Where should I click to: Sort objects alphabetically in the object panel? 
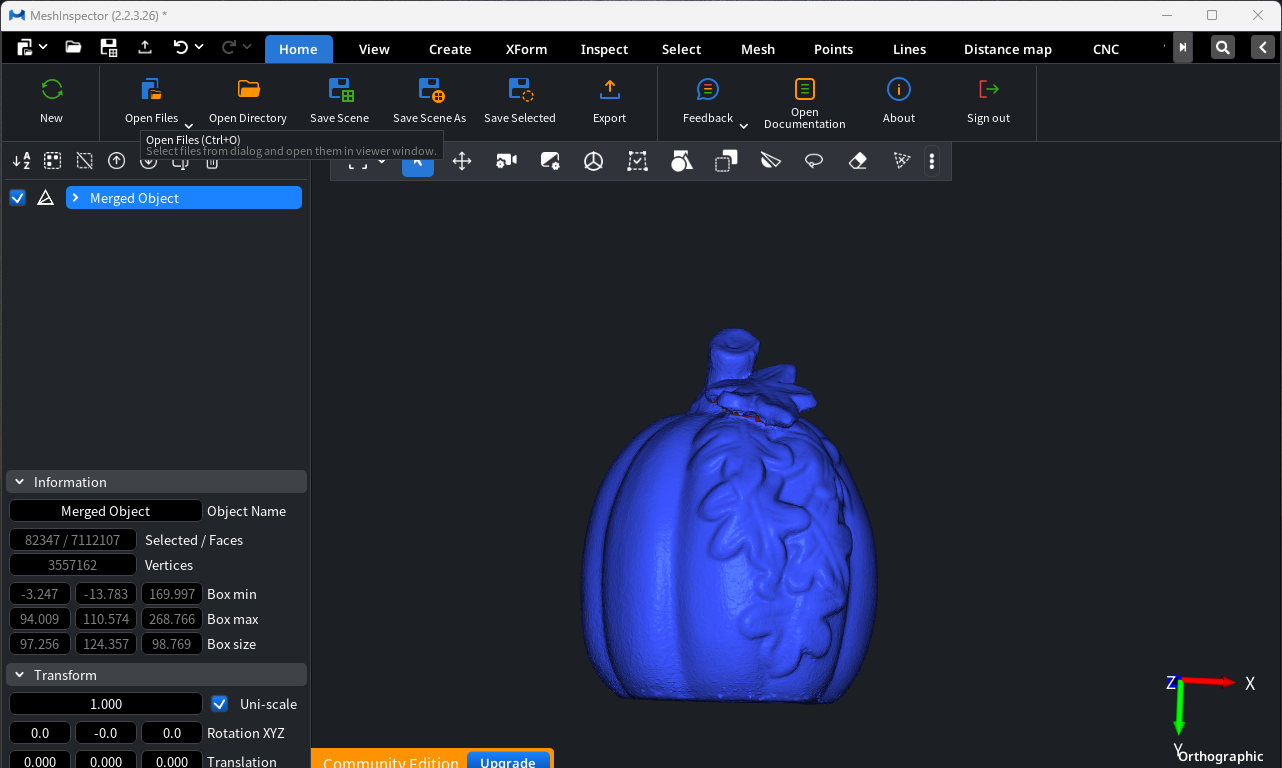tap(21, 161)
